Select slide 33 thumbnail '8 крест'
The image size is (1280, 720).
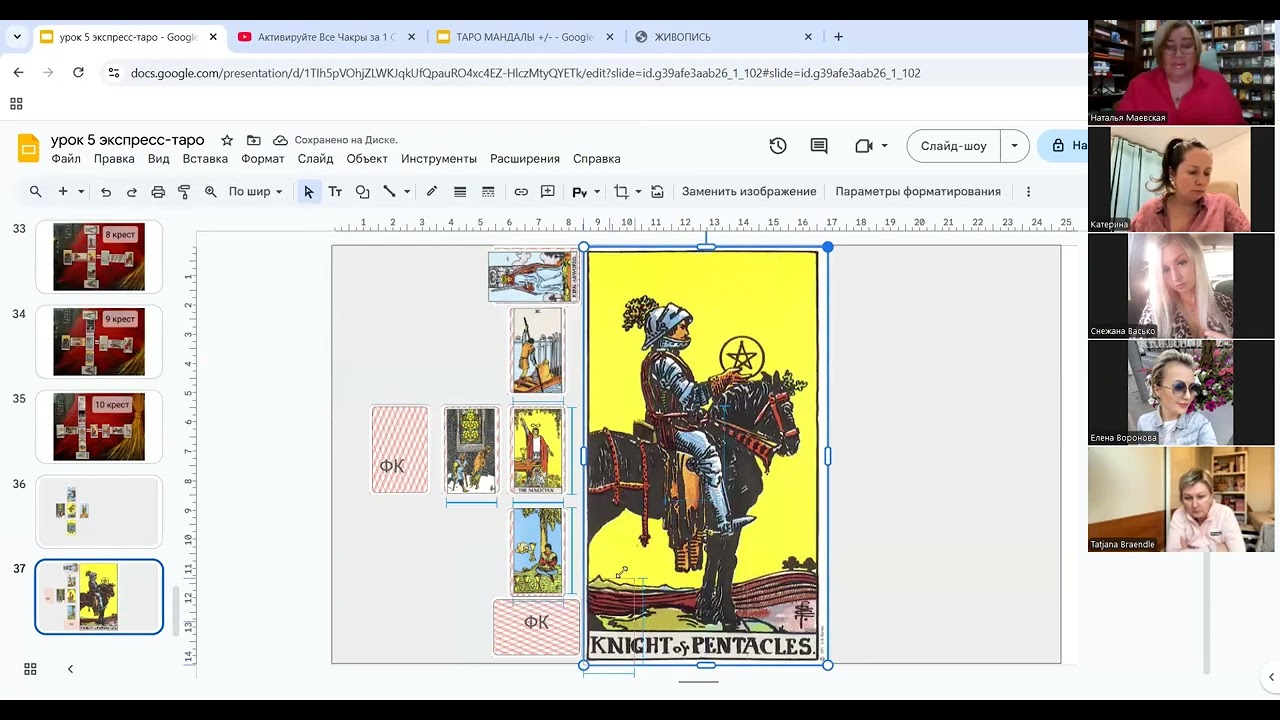coord(99,257)
